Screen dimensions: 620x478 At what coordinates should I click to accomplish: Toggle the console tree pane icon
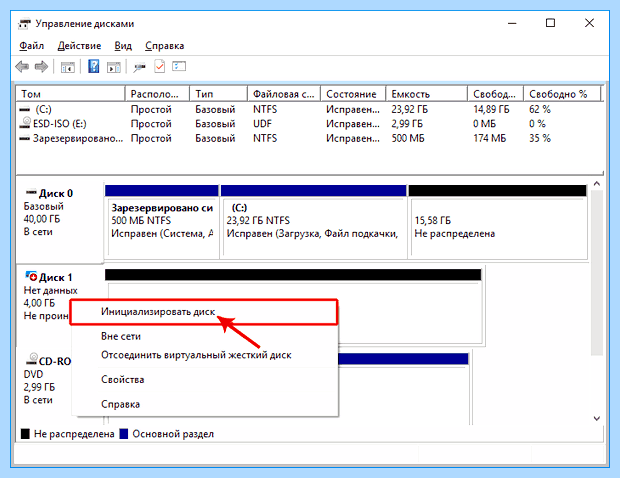(68, 67)
